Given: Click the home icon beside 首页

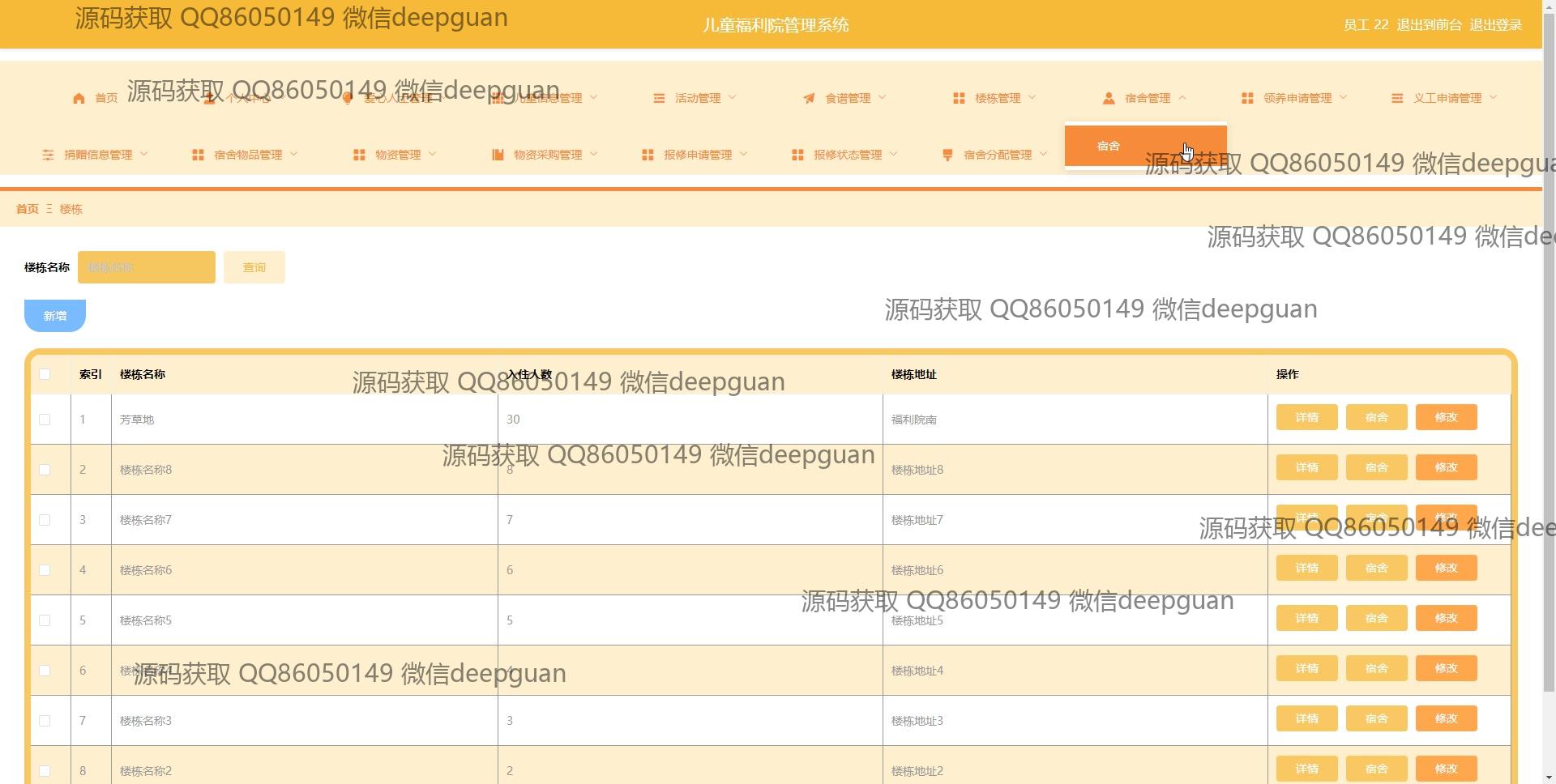Looking at the screenshot, I should pos(79,98).
